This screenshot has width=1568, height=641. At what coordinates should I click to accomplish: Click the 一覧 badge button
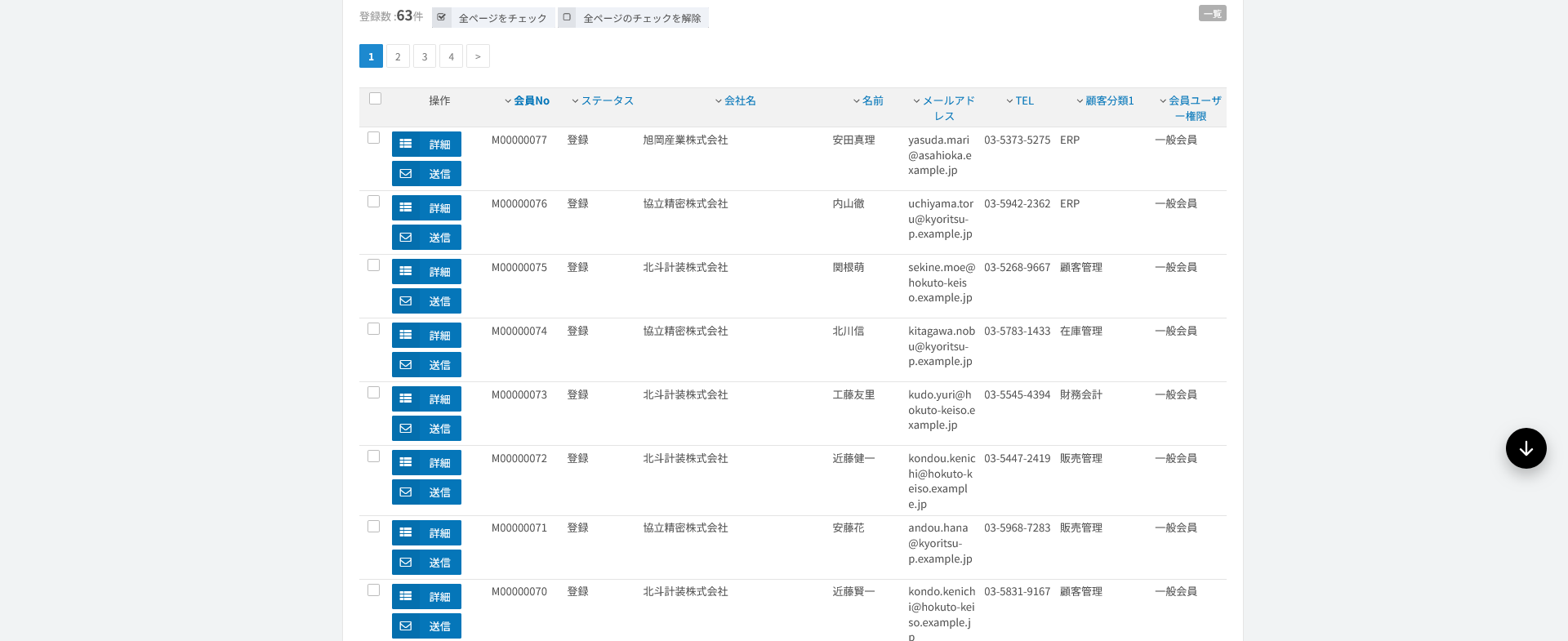[1212, 13]
